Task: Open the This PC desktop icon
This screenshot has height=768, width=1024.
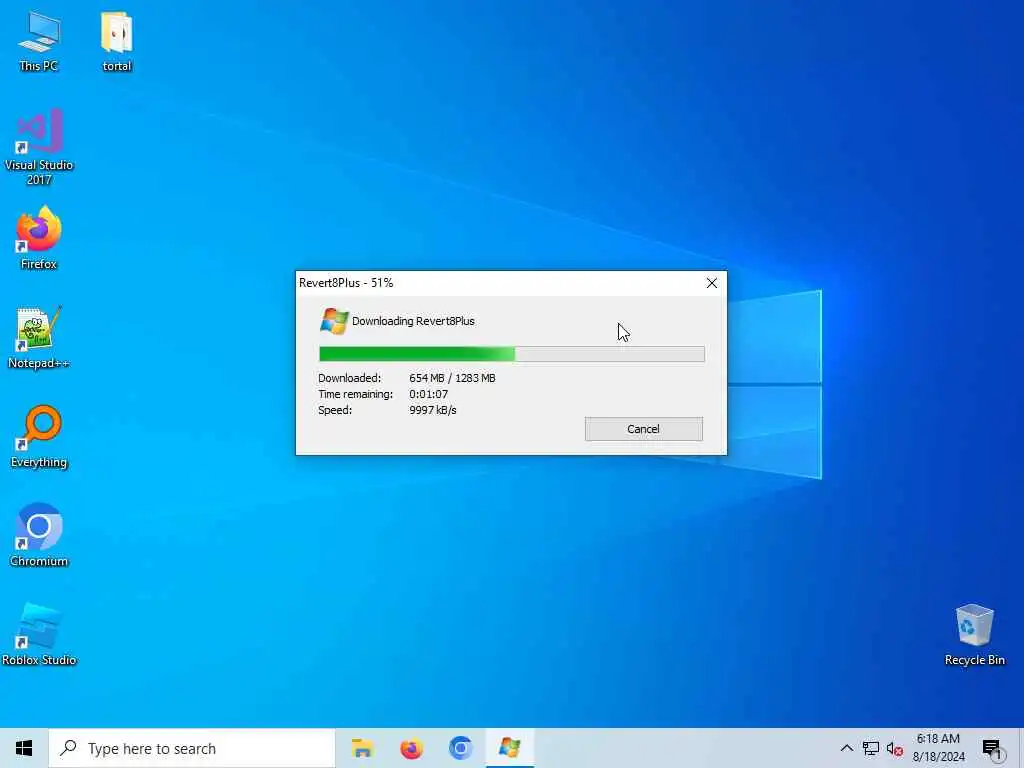Action: click(x=39, y=40)
